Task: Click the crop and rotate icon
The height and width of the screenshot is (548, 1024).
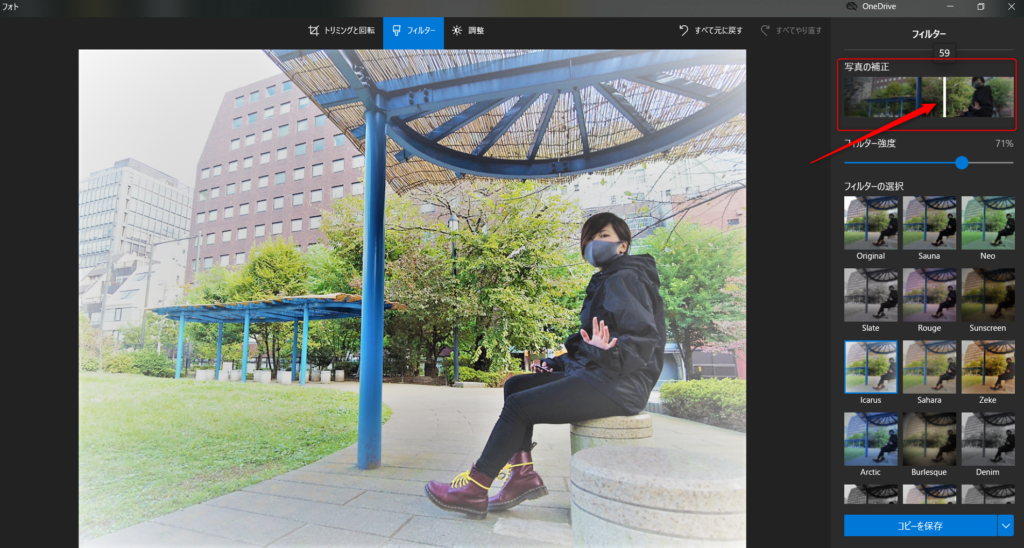Action: pyautogui.click(x=313, y=30)
